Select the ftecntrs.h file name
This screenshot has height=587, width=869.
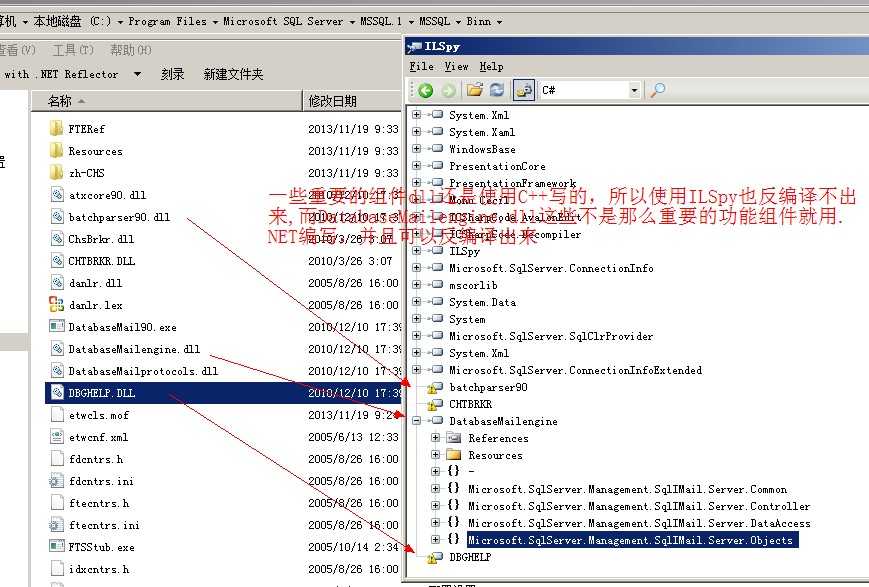pos(99,503)
